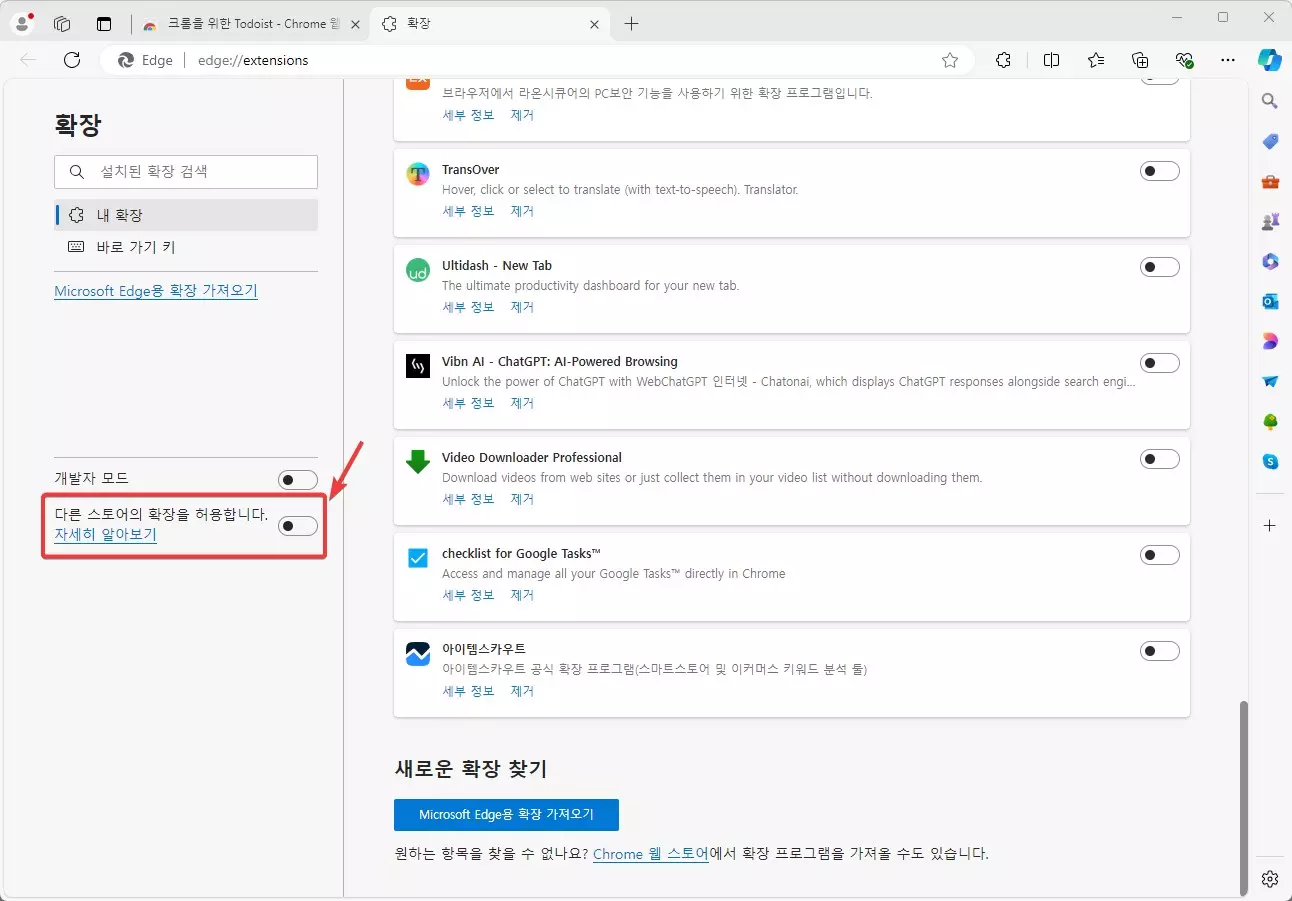
Task: Enable the TransOver extension toggle
Action: click(1160, 171)
